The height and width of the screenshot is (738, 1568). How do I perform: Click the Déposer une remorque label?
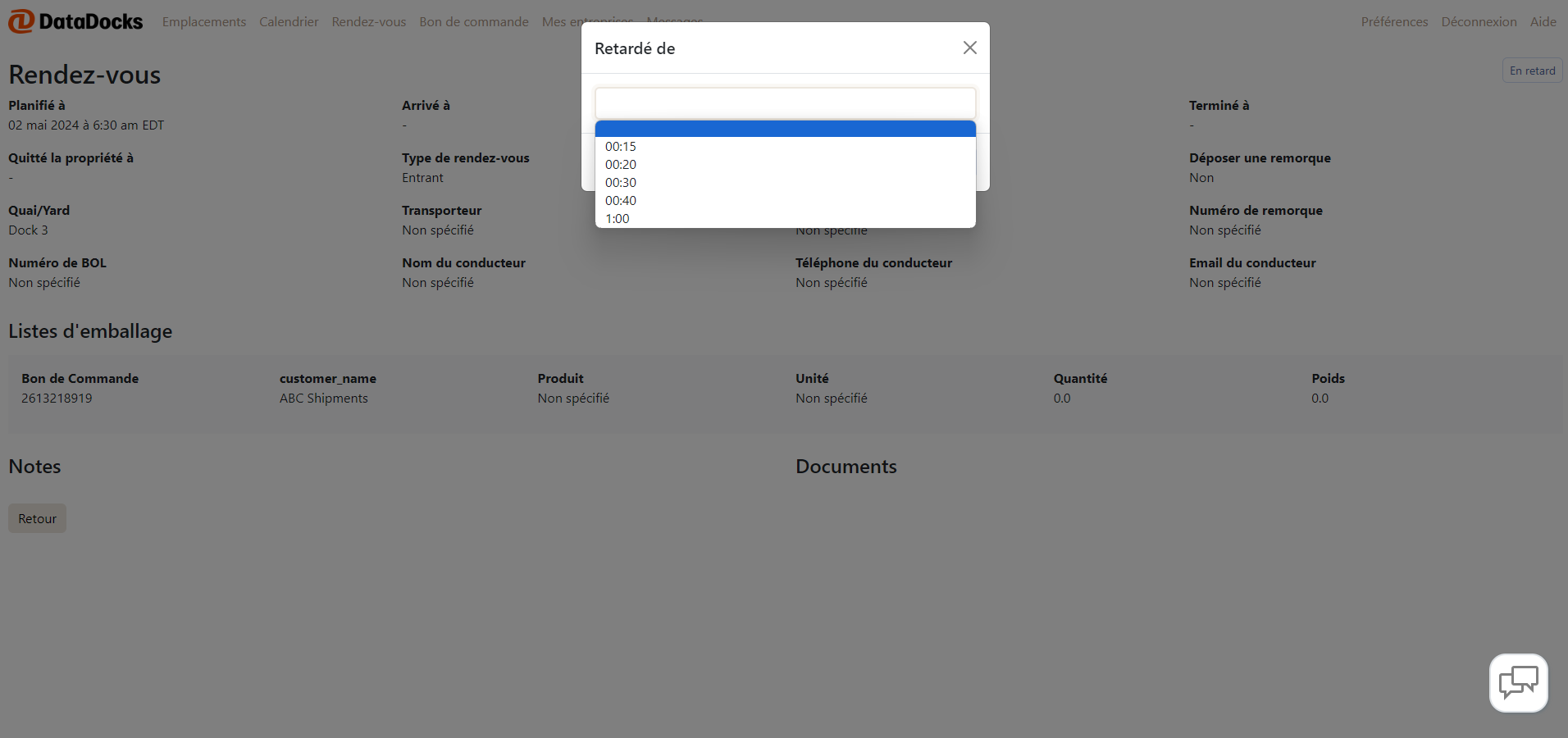(1260, 157)
